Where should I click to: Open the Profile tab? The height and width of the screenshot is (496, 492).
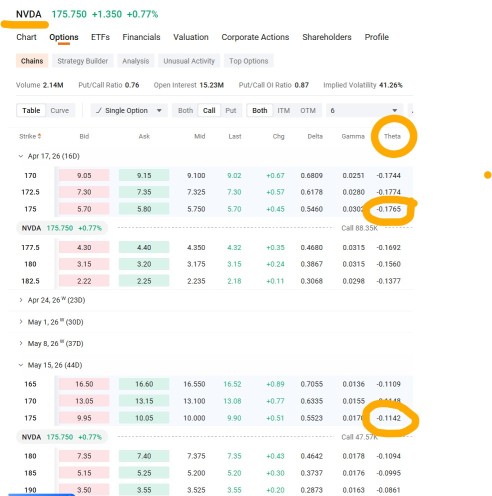pos(377,37)
